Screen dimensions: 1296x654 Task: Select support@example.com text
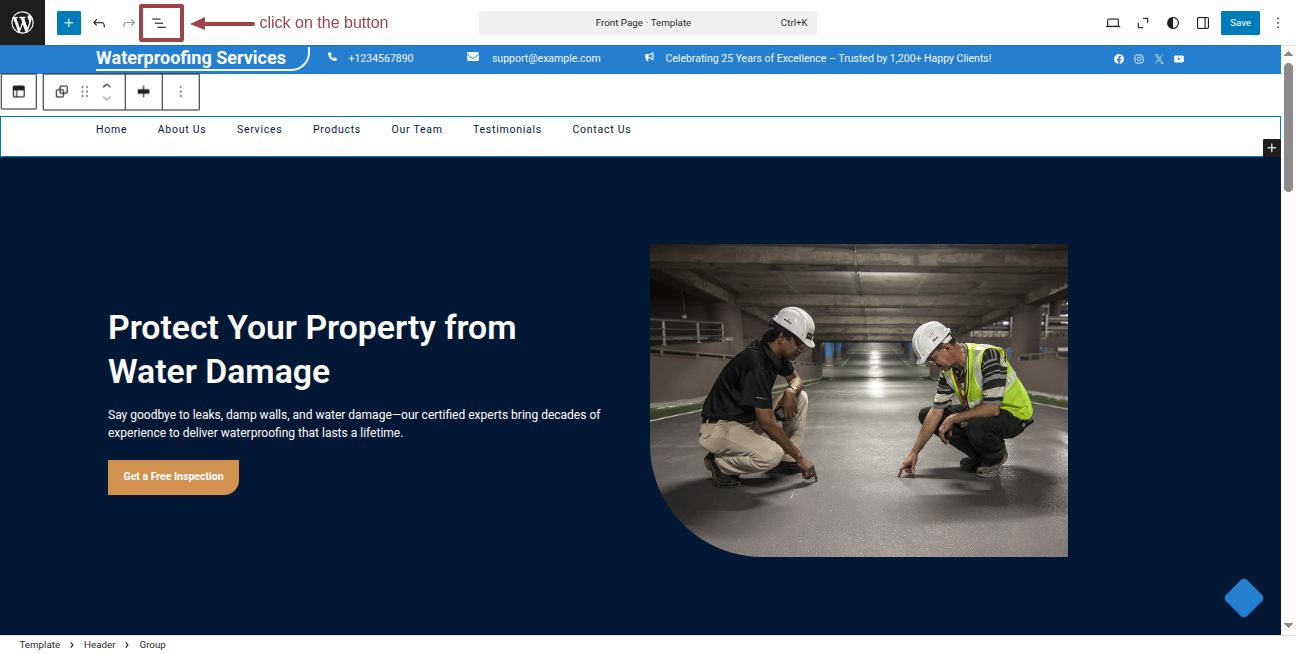click(546, 59)
